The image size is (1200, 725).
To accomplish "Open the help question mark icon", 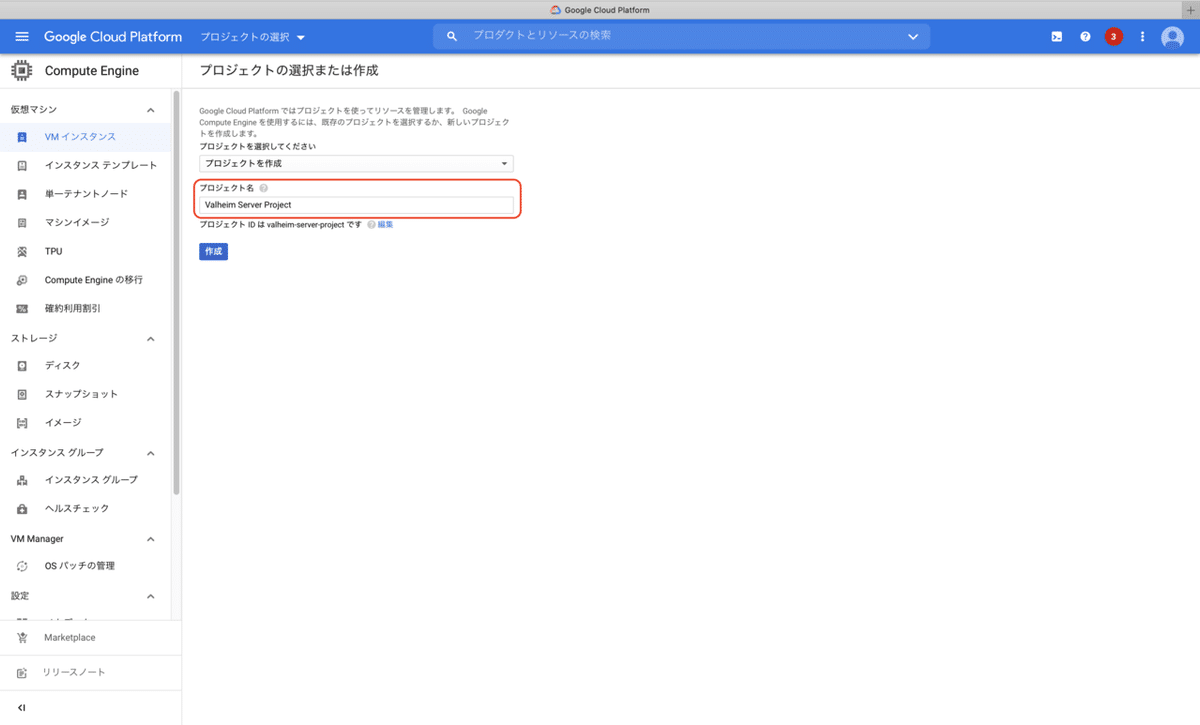I will click(1085, 36).
